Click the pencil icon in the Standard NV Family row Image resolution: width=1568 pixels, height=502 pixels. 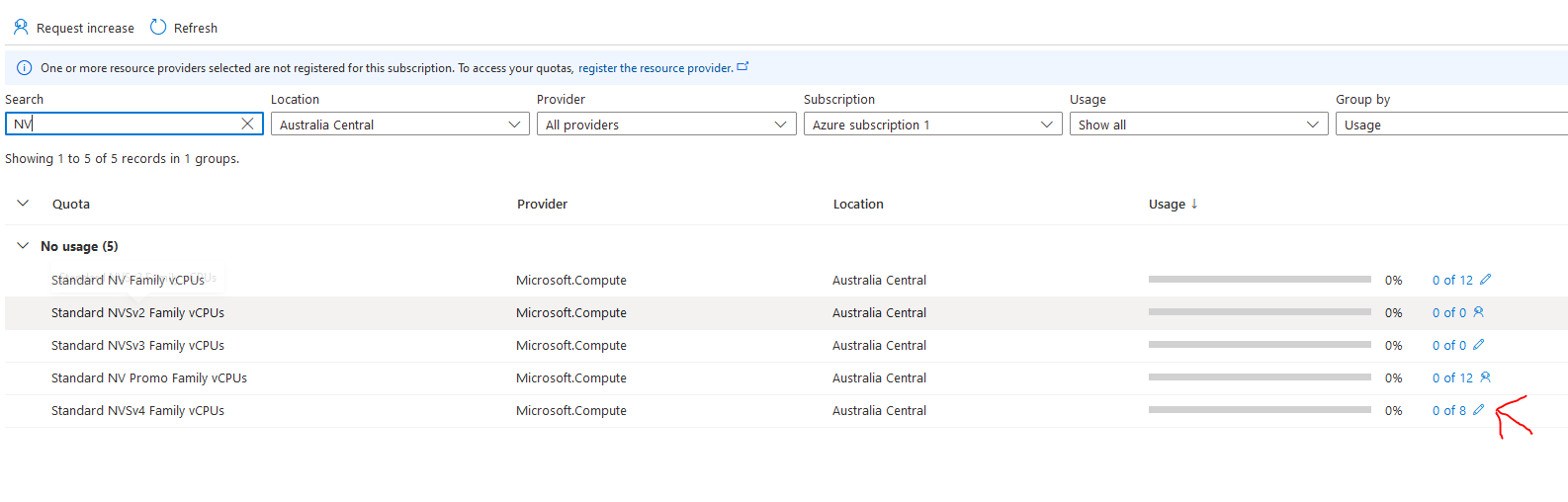pos(1485,280)
